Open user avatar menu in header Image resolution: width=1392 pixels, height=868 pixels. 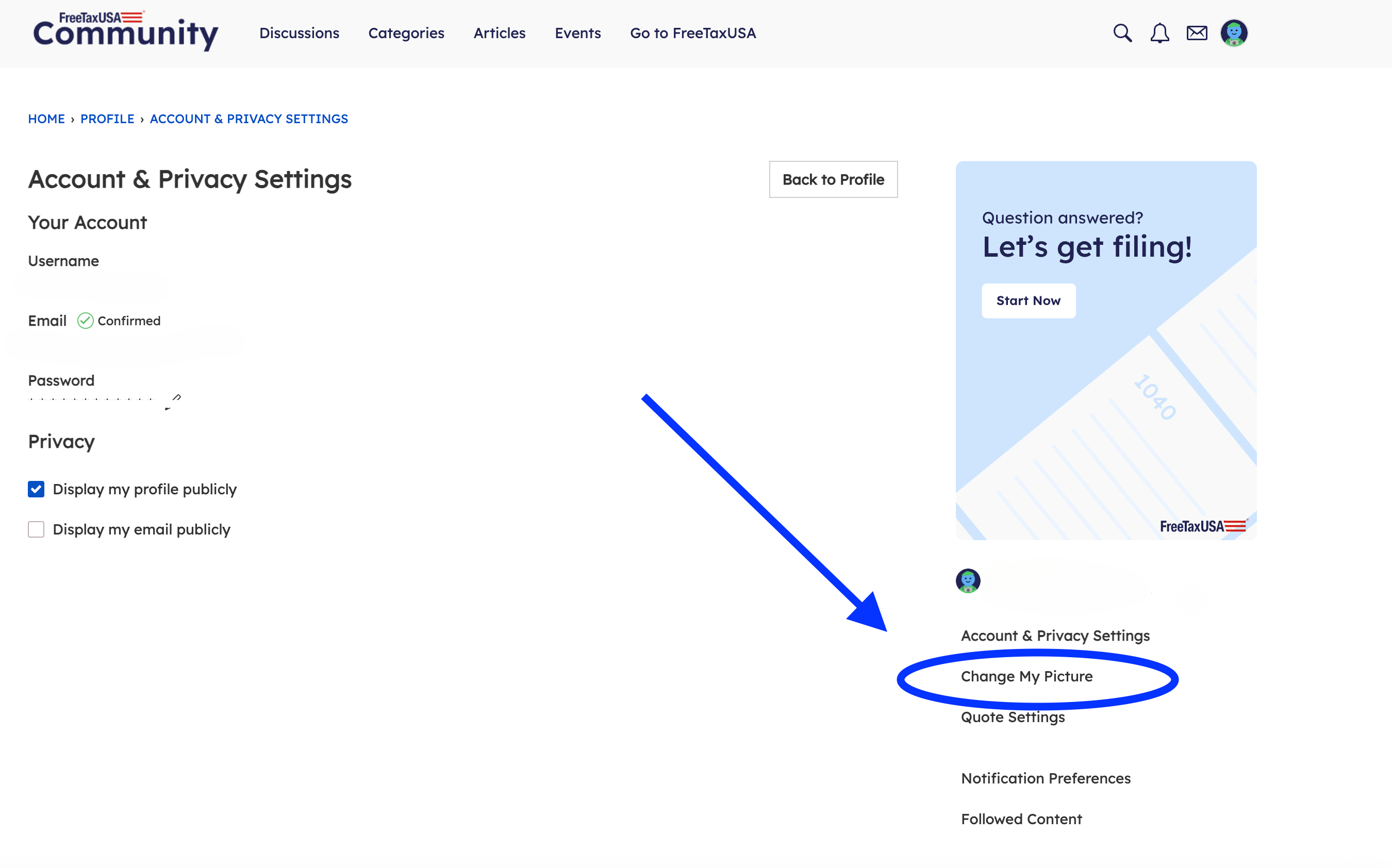1234,34
